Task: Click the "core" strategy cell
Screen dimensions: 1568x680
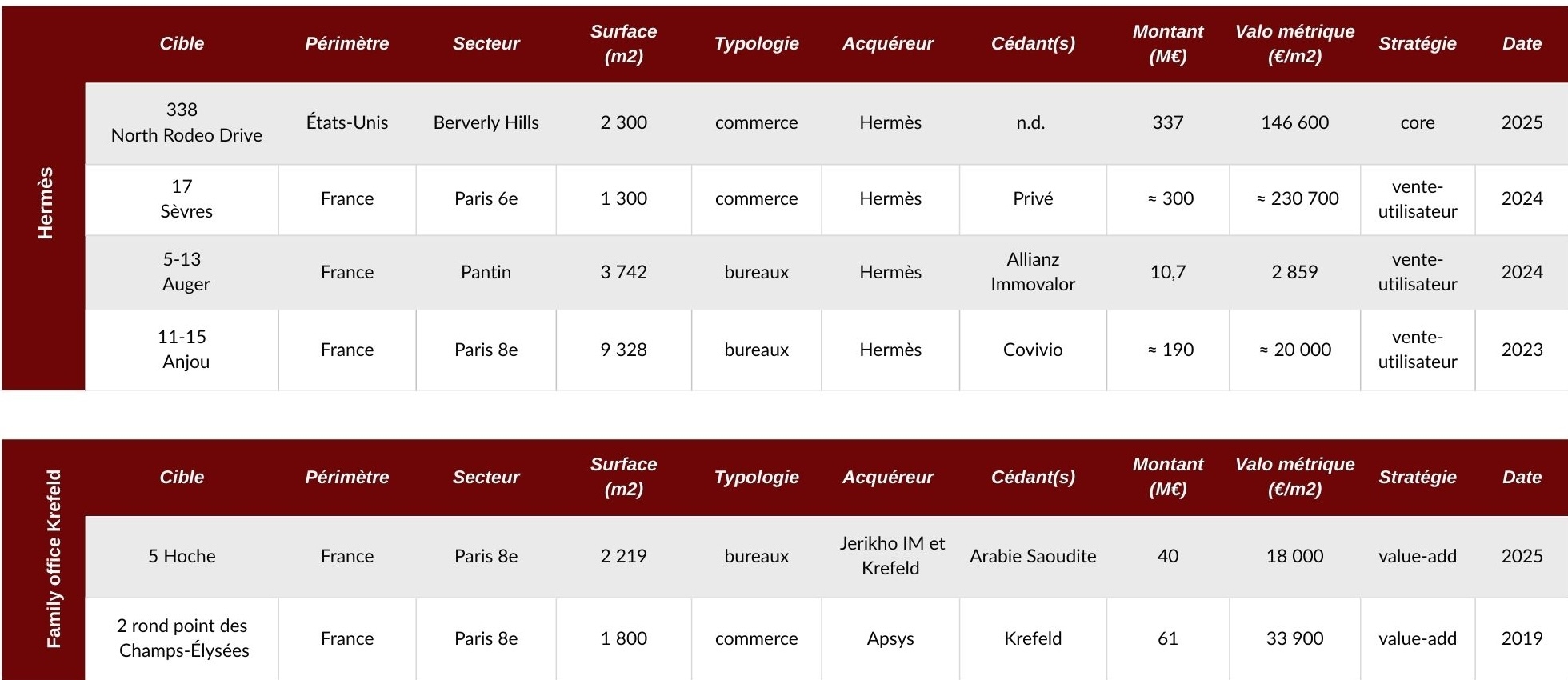Action: coord(1417,122)
